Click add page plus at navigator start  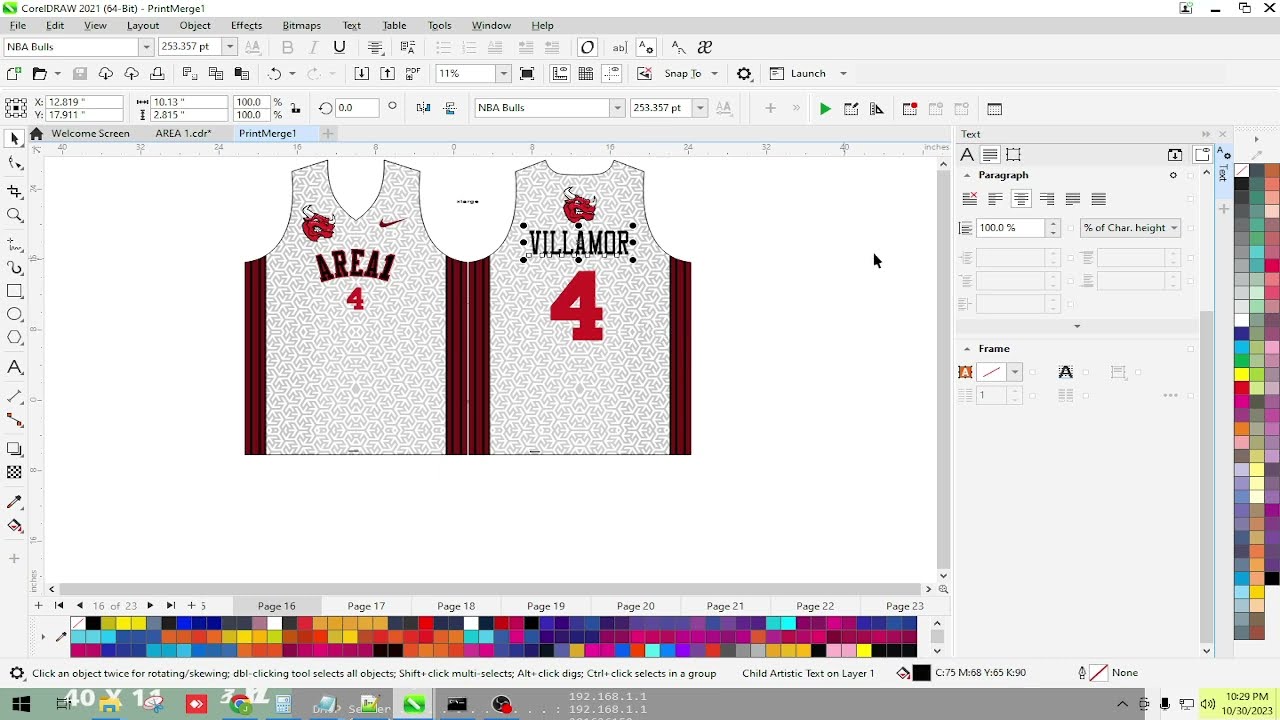(x=38, y=606)
